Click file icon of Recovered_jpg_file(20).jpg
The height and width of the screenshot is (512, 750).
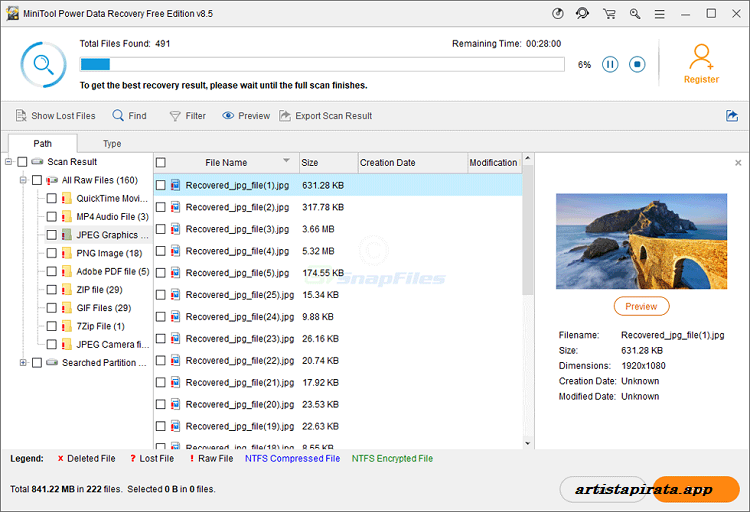pyautogui.click(x=176, y=404)
